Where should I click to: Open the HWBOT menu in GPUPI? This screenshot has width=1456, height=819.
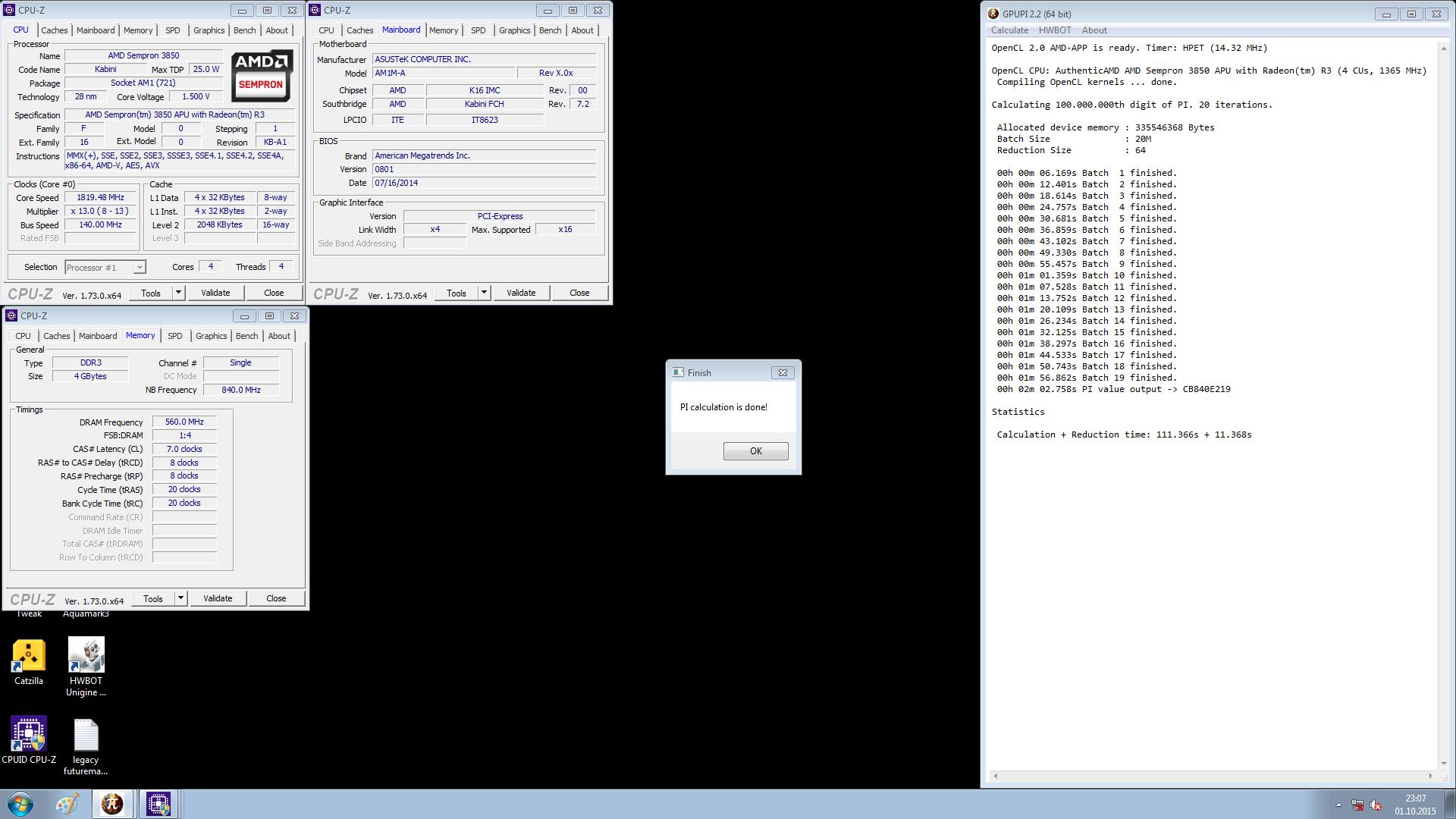(1054, 30)
